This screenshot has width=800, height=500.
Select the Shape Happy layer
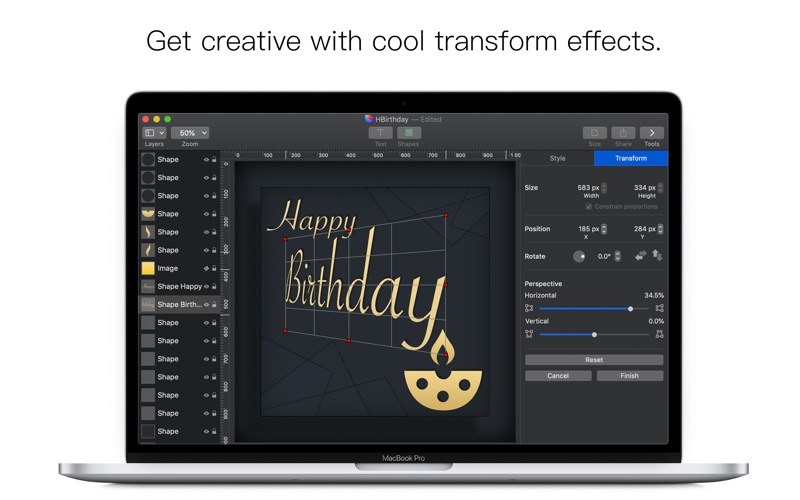(180, 286)
